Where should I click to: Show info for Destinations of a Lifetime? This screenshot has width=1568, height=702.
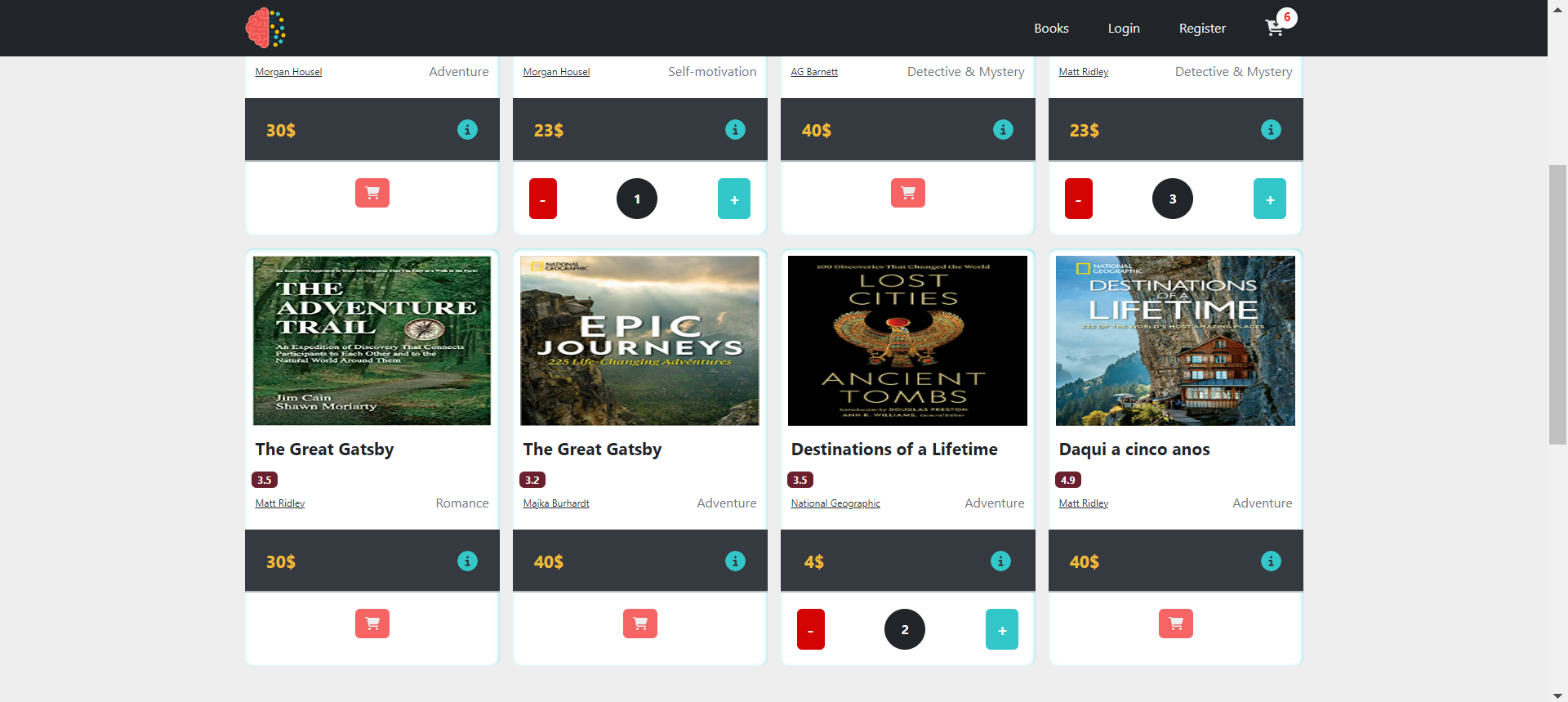[x=1000, y=561]
